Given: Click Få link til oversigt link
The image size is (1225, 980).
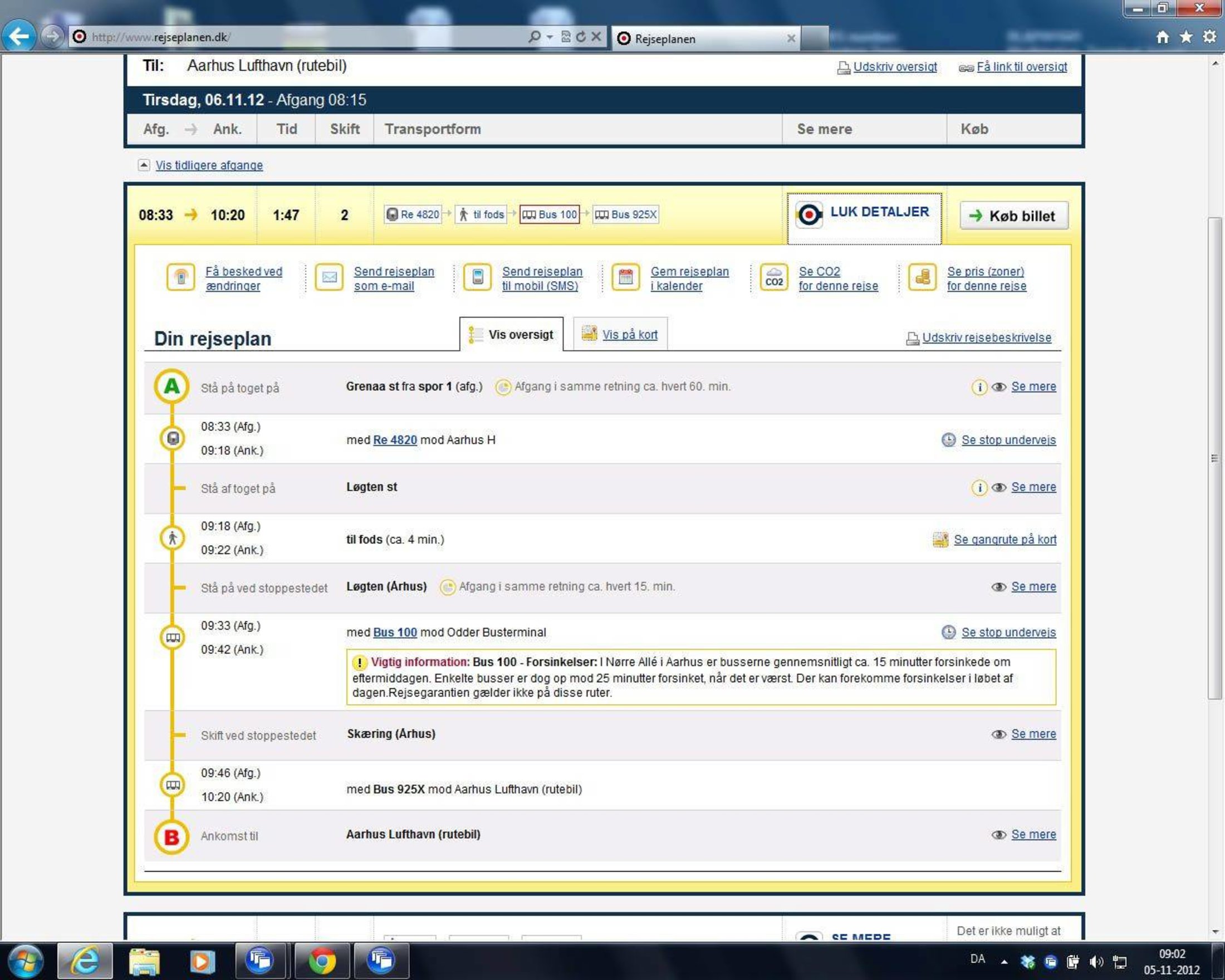Looking at the screenshot, I should click(x=1022, y=67).
